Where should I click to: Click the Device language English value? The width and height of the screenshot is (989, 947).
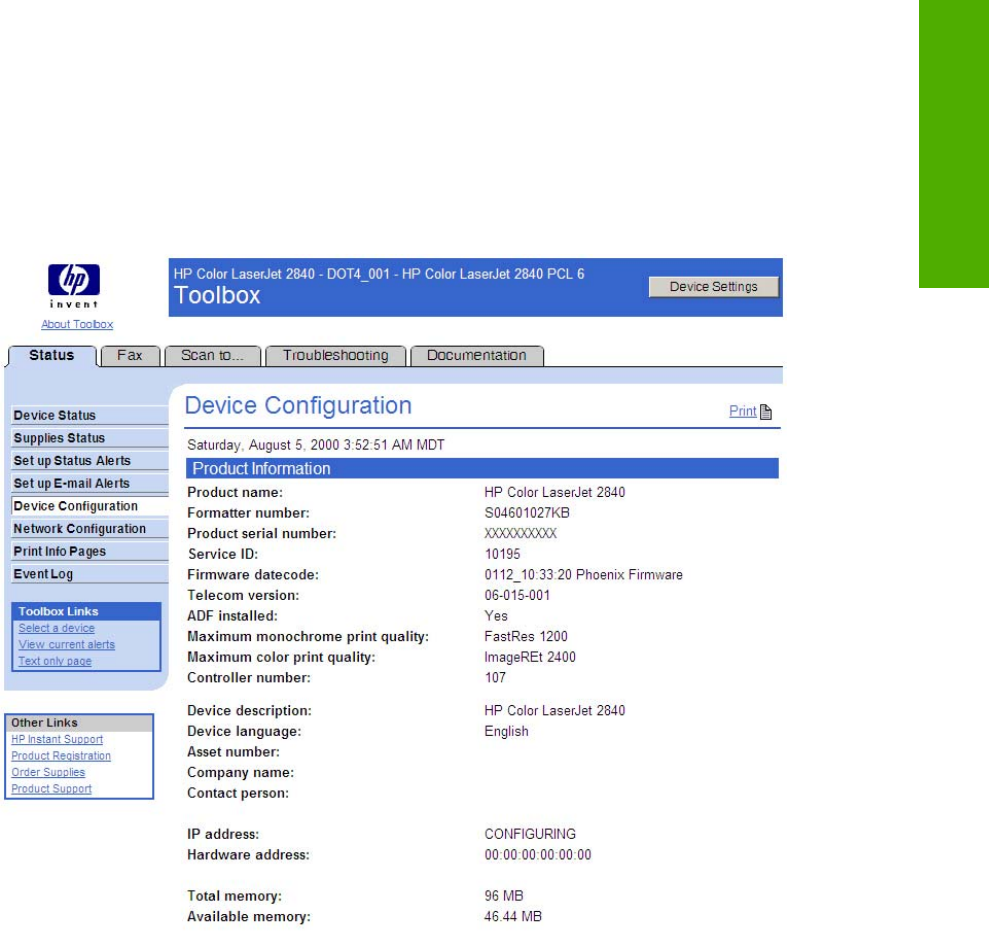click(506, 732)
